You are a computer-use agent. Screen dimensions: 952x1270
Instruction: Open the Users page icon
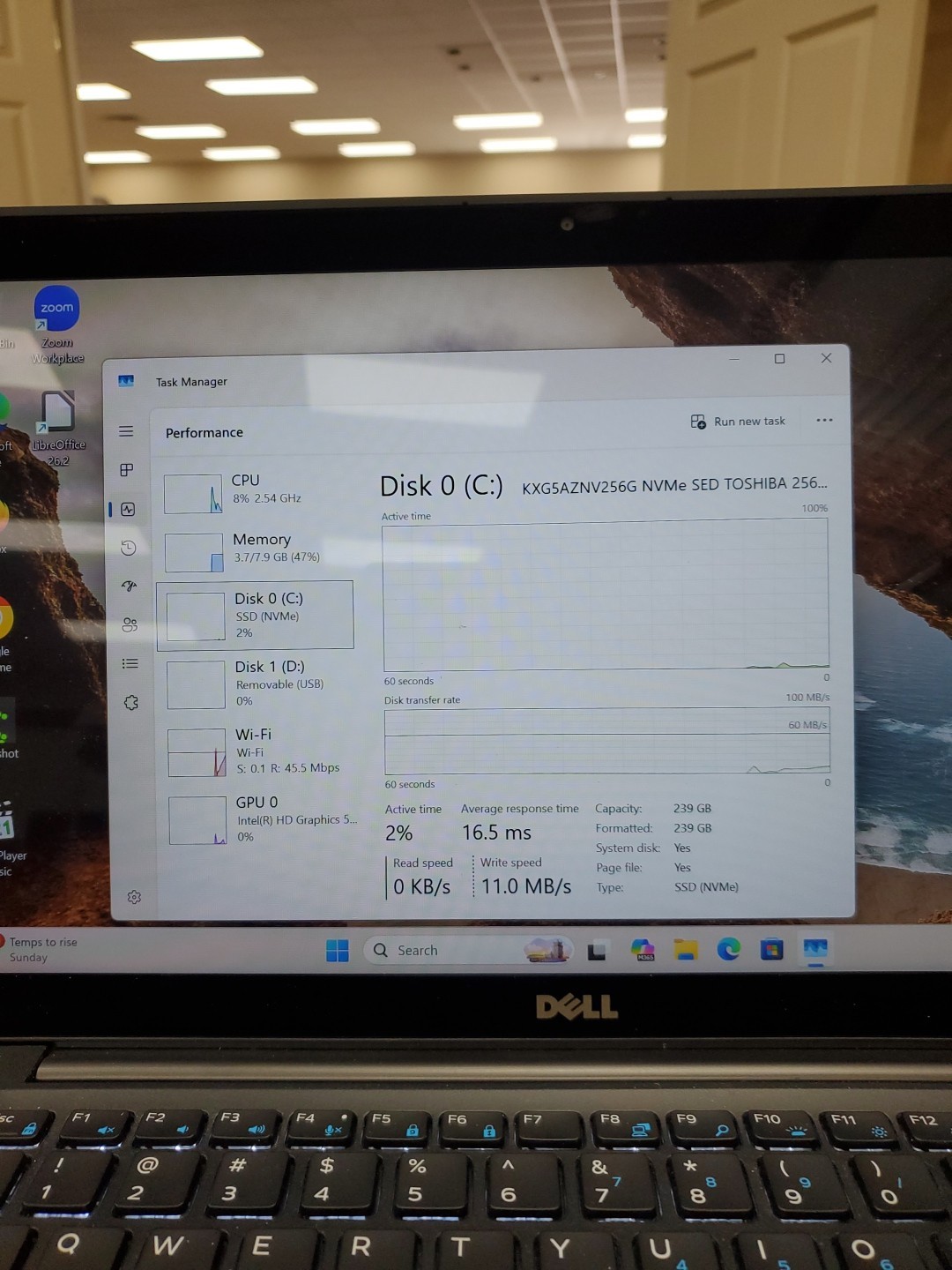pyautogui.click(x=130, y=624)
